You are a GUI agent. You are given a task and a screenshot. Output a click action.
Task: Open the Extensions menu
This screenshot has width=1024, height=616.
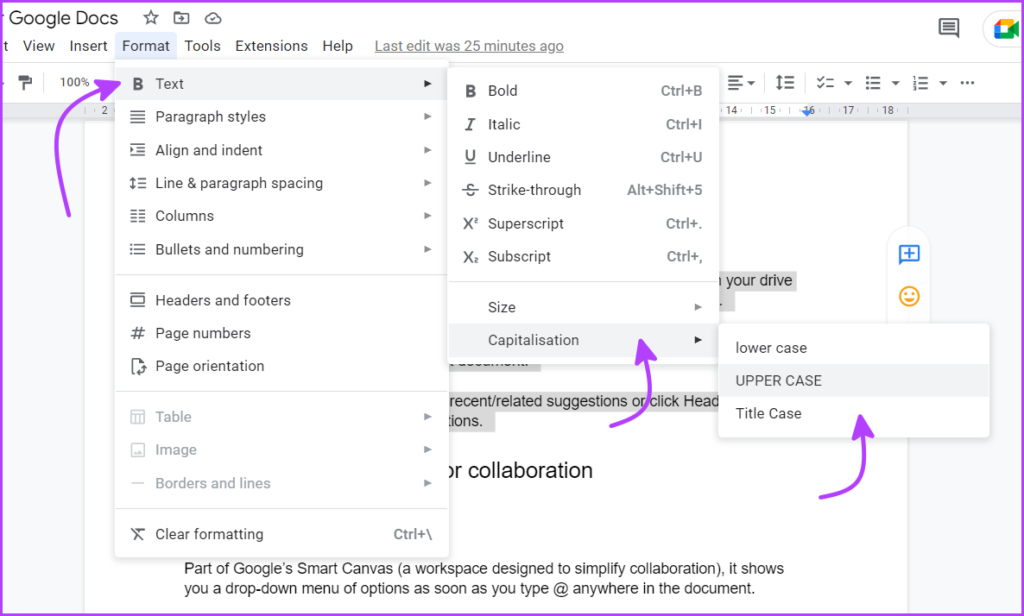[x=271, y=46]
